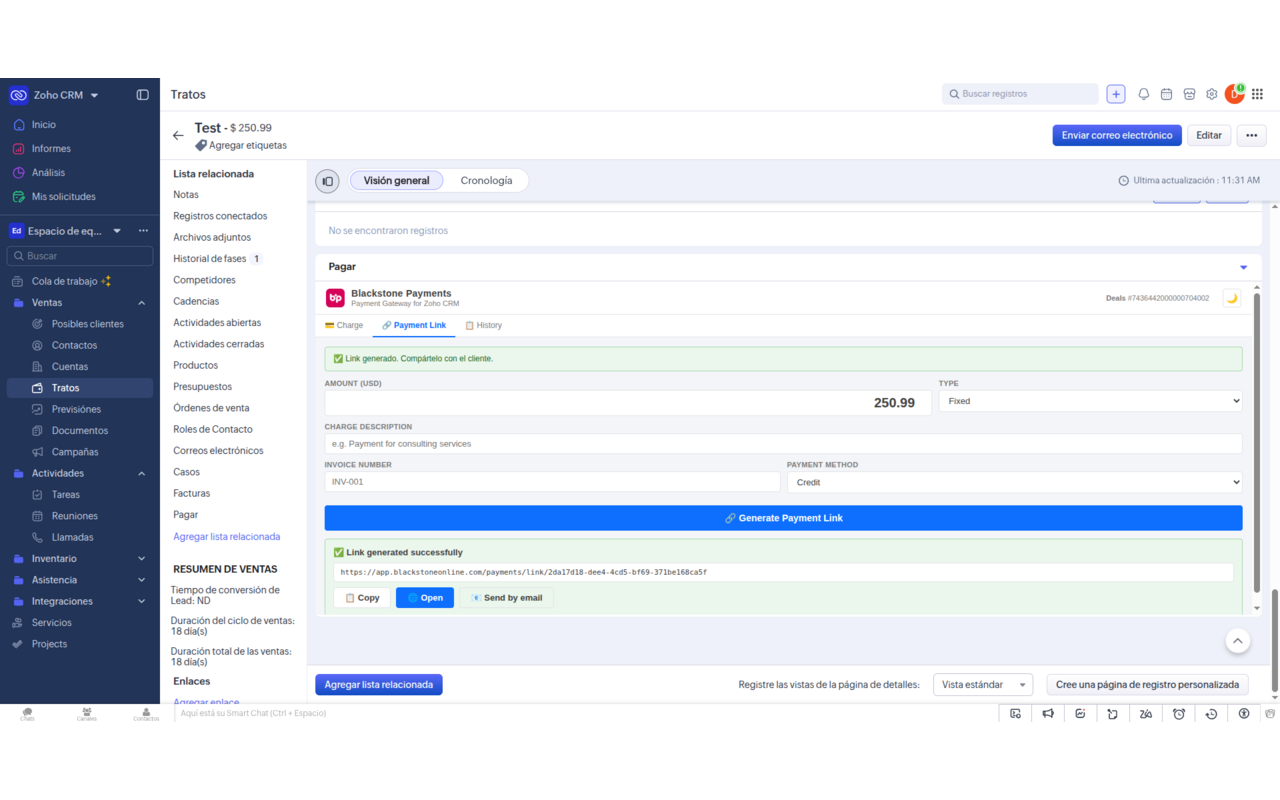Collapse the Ventas sidebar group

tap(142, 303)
